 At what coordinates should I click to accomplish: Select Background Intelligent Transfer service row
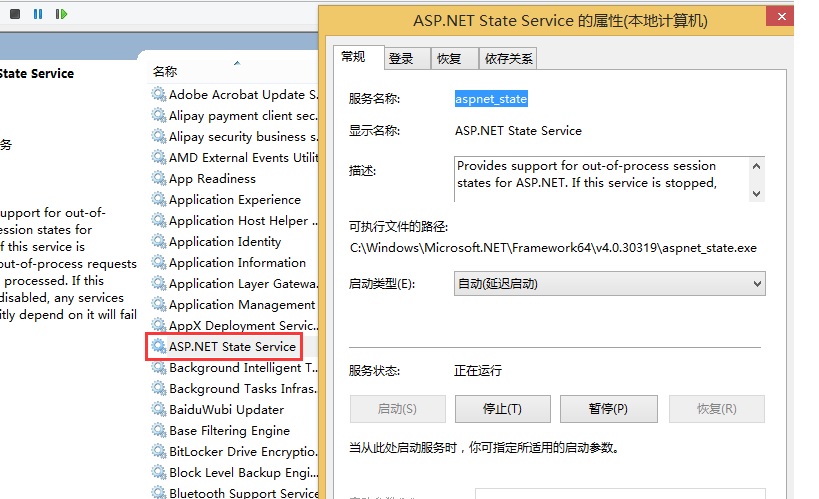tap(234, 367)
